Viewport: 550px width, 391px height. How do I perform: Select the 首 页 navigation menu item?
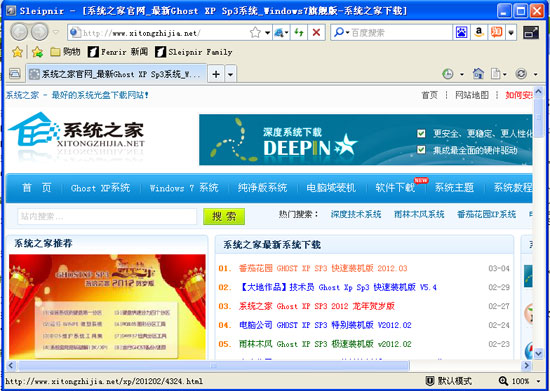pos(37,188)
